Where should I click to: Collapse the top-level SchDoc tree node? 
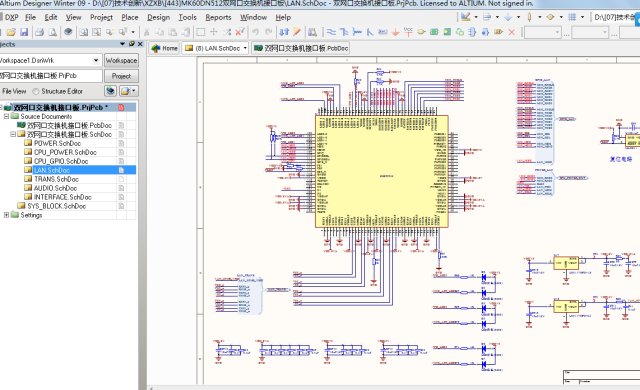coord(13,134)
